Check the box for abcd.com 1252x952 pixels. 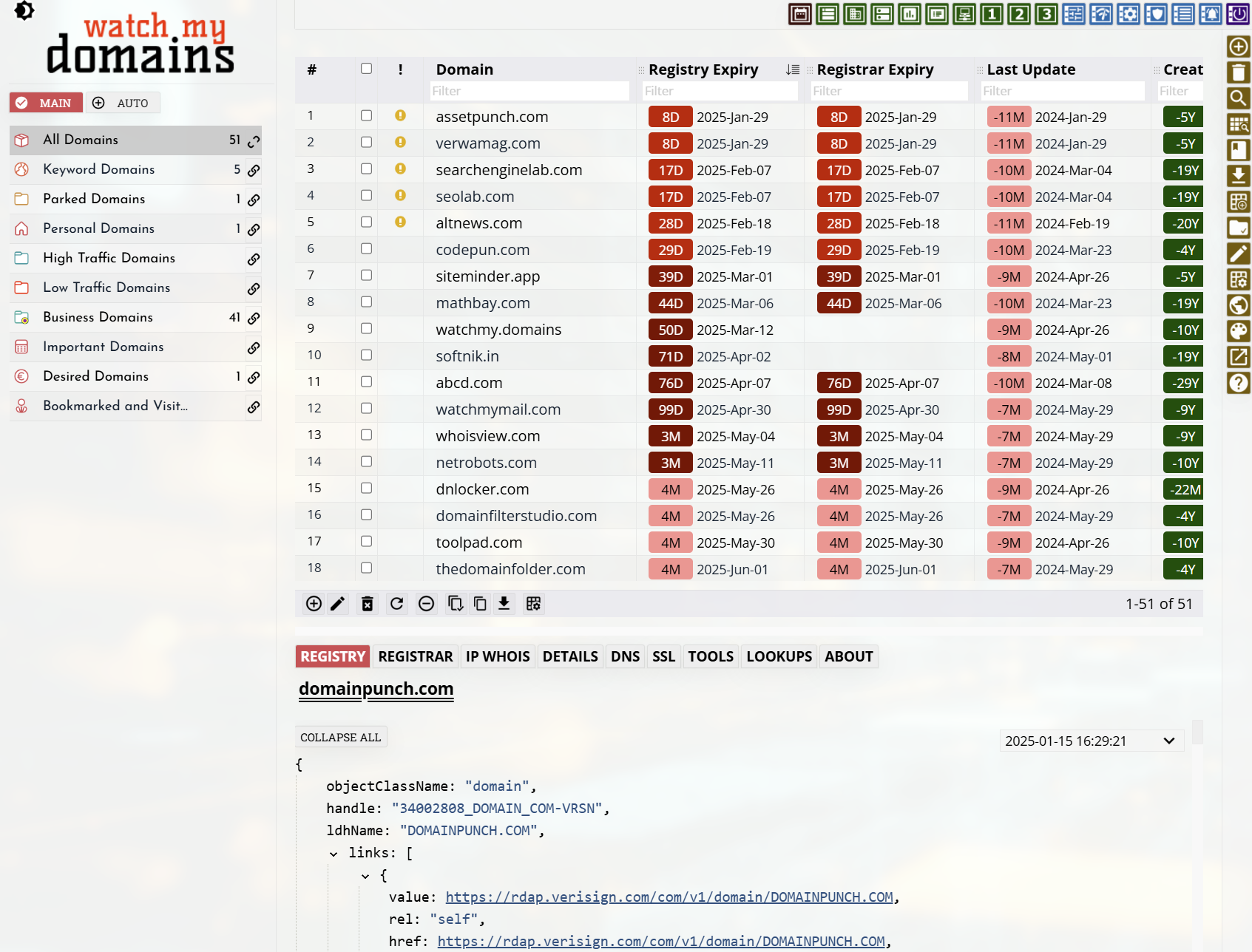[x=366, y=381]
